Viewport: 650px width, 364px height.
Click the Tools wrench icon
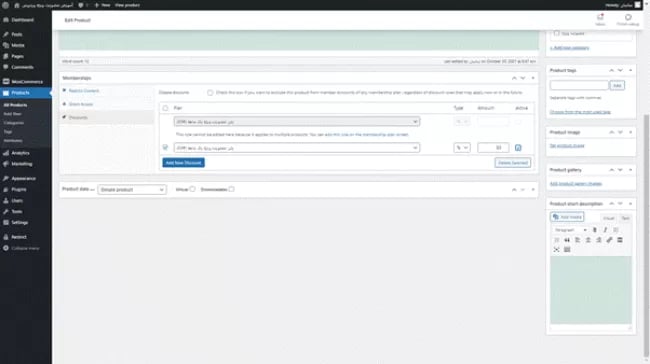[6, 212]
